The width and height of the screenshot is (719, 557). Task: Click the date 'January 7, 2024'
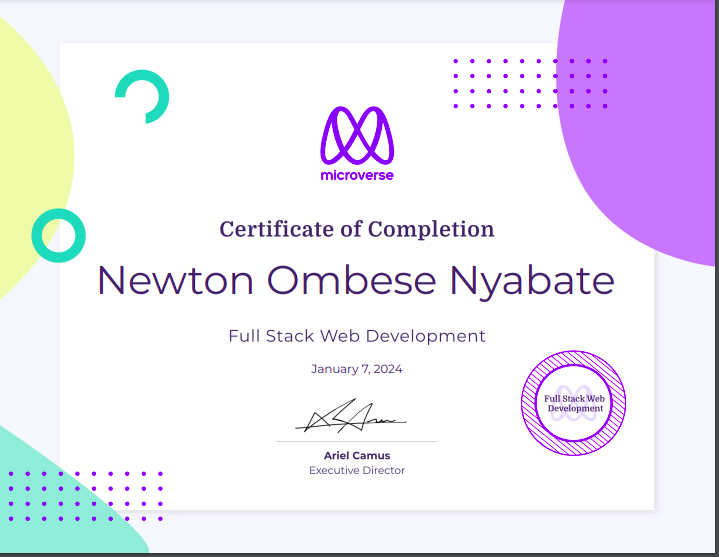coord(357,369)
